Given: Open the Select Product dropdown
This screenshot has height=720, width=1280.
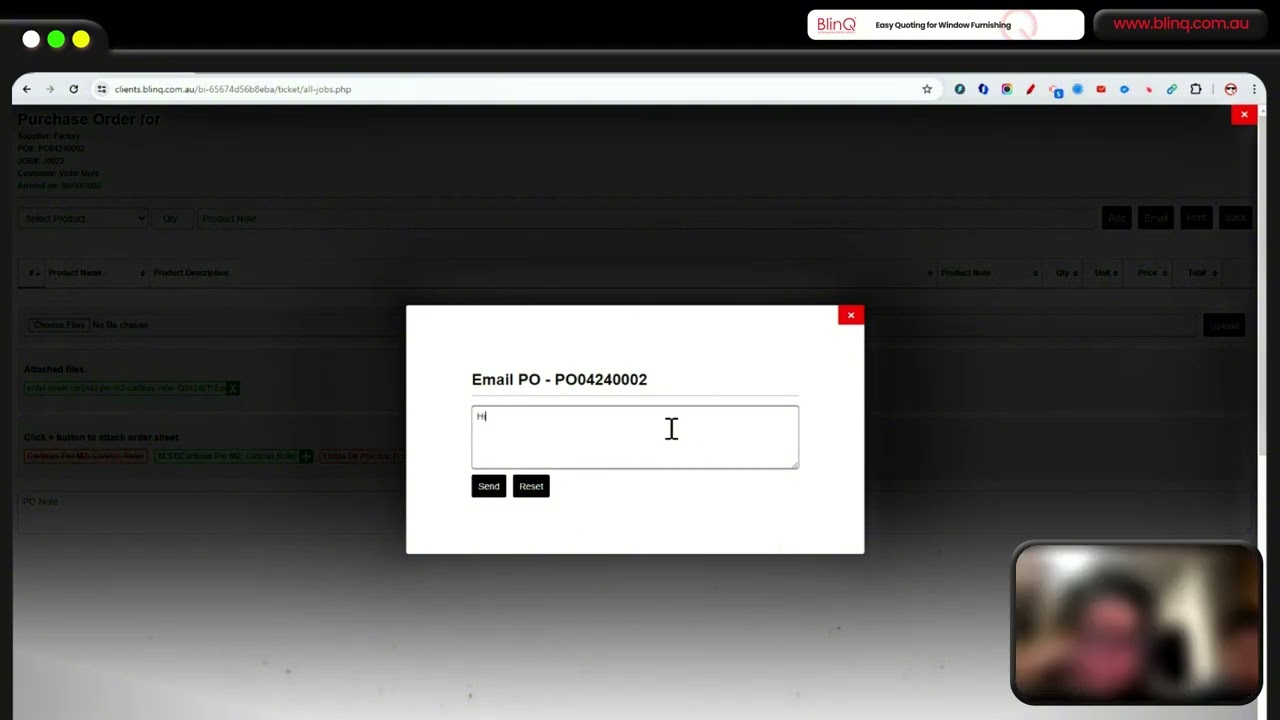Looking at the screenshot, I should 82,218.
